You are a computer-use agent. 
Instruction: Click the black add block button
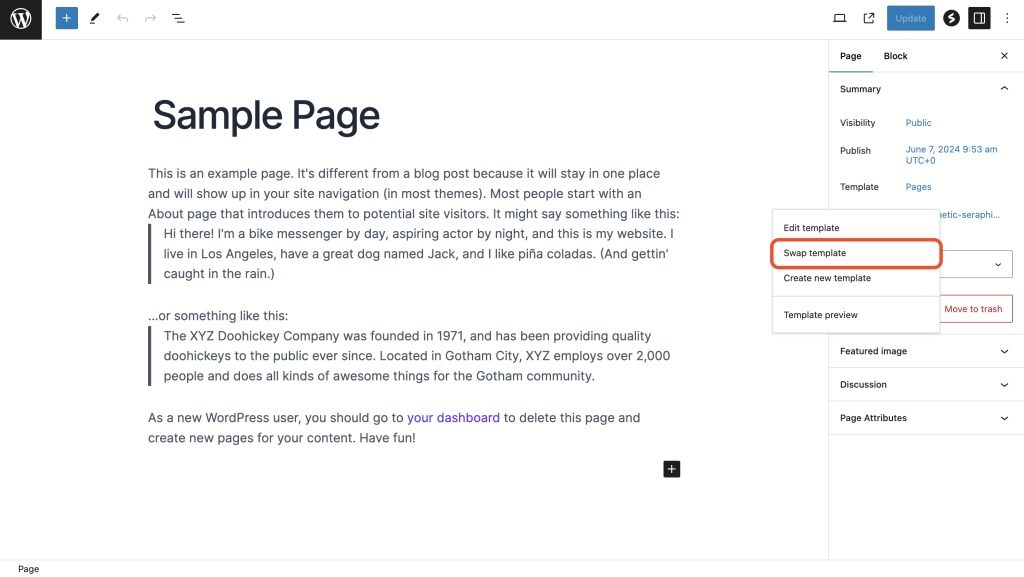point(672,469)
